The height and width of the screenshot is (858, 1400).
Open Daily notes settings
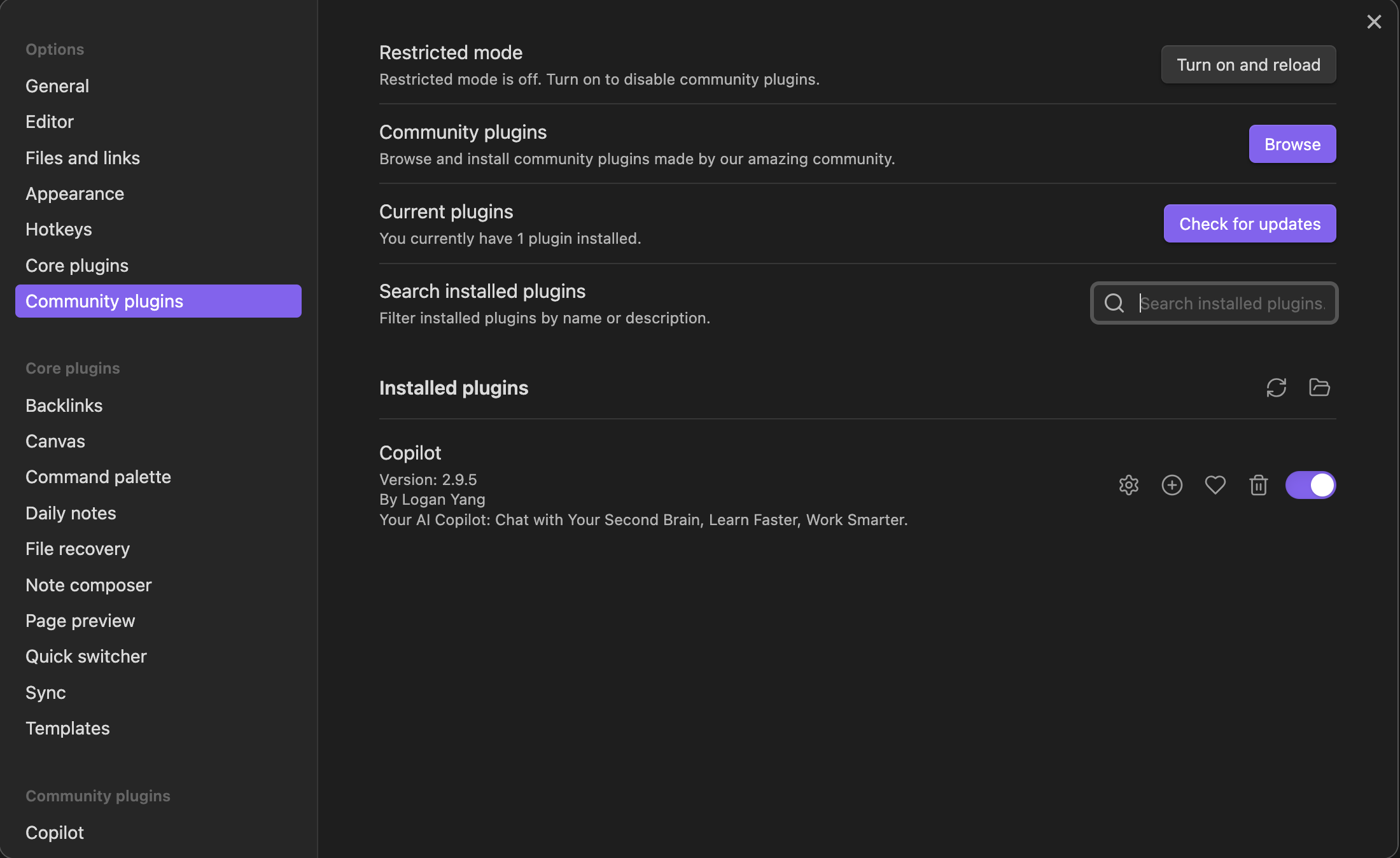158,513
